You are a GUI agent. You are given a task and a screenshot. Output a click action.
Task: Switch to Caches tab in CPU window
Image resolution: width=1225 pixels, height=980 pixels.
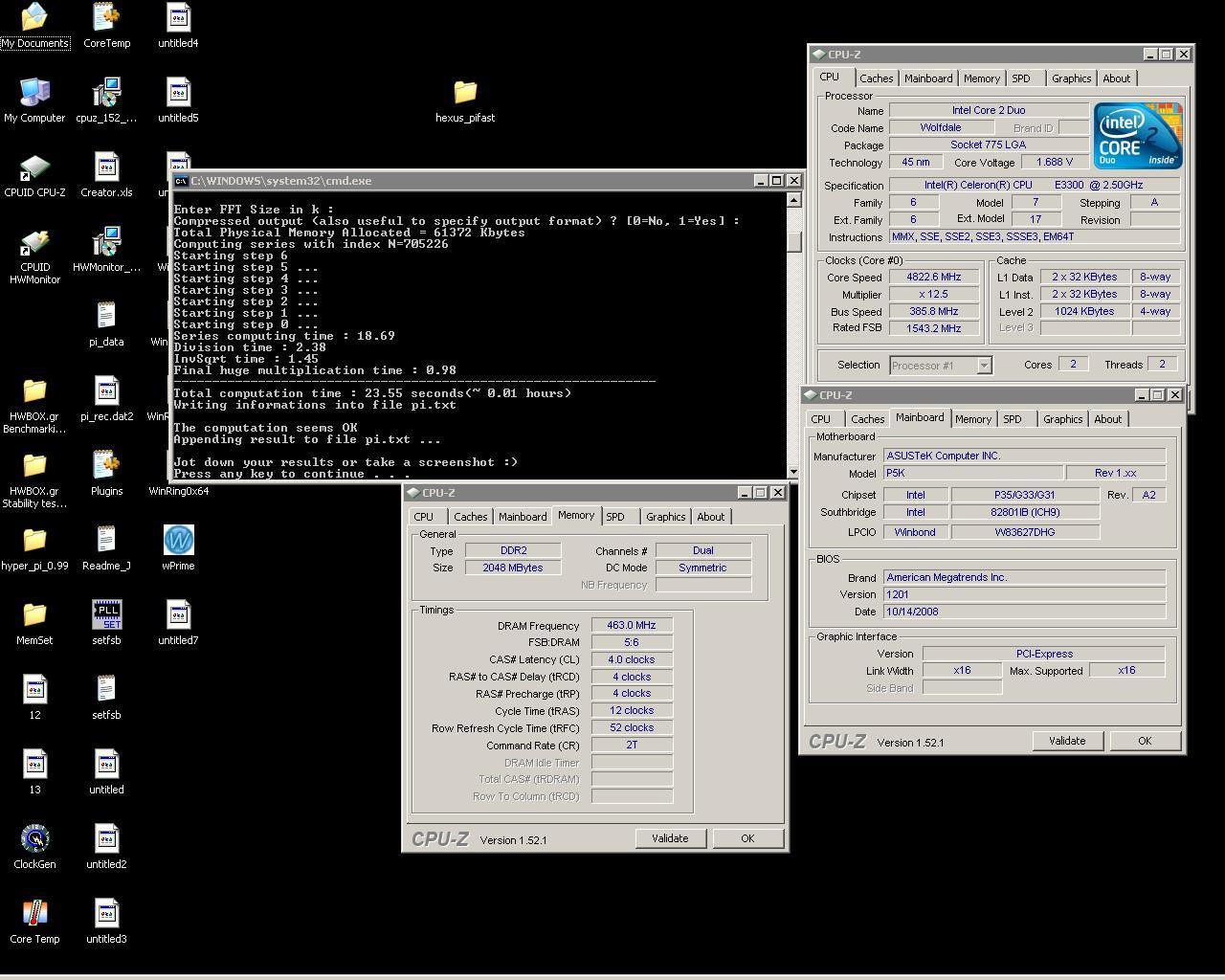pos(876,78)
